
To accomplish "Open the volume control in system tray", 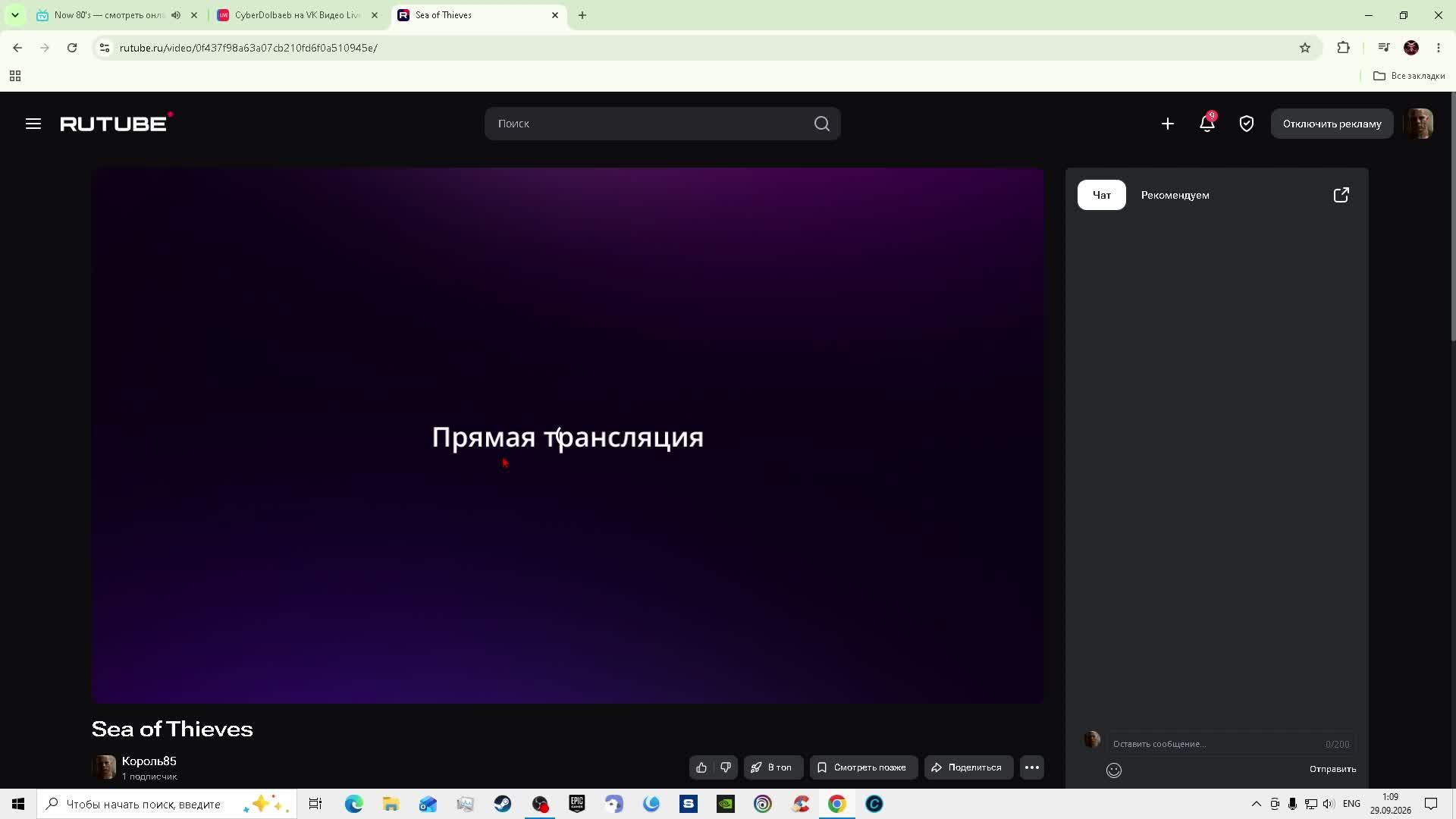I will coord(1329,804).
